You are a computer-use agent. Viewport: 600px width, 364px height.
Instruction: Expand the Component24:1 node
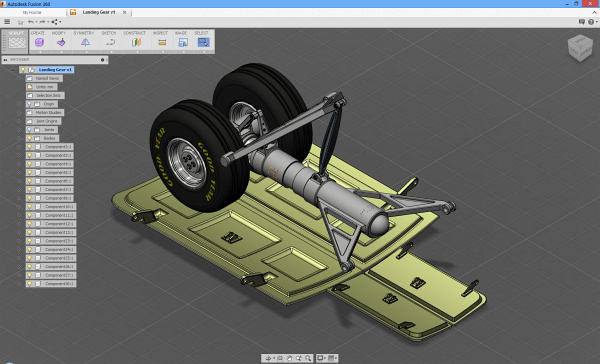[x=19, y=250]
